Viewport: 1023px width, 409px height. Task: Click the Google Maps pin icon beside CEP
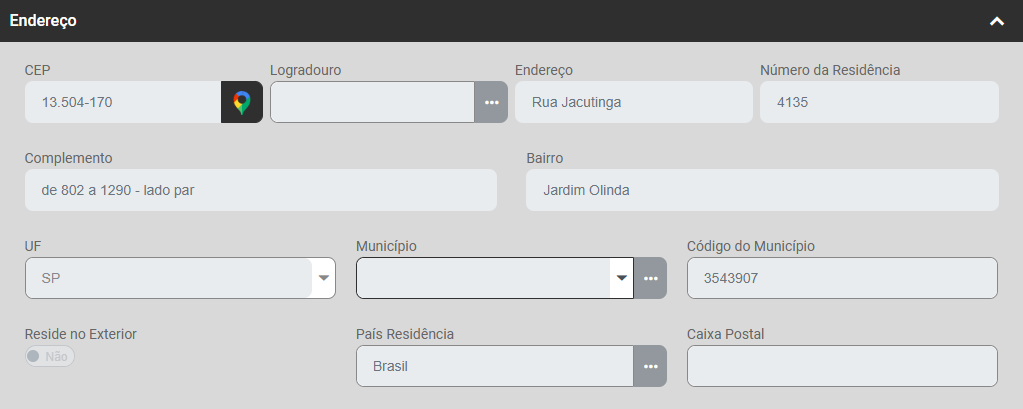click(242, 102)
